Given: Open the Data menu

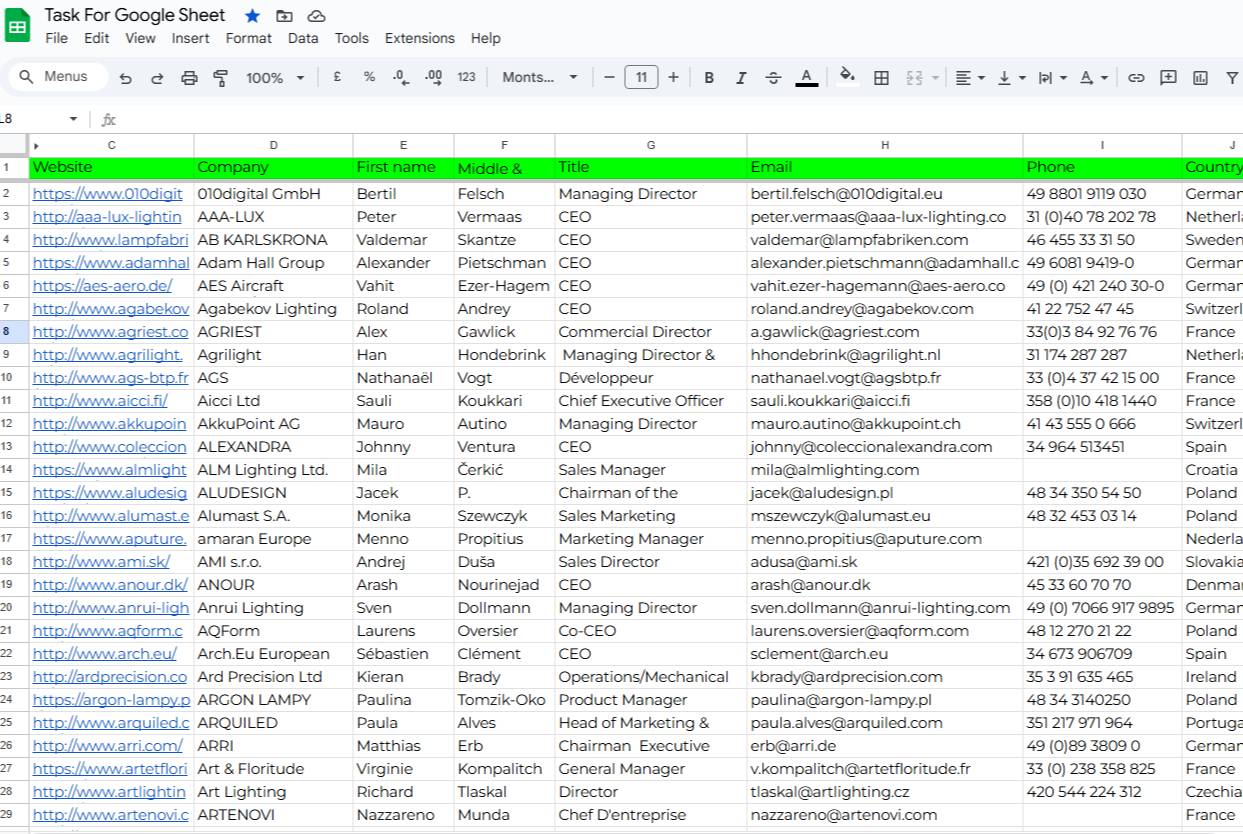Looking at the screenshot, I should 303,38.
